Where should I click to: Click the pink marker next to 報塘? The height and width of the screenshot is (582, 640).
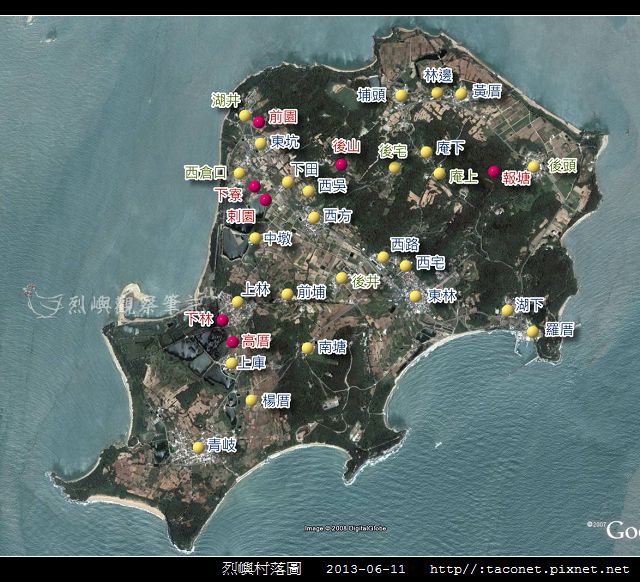494,172
